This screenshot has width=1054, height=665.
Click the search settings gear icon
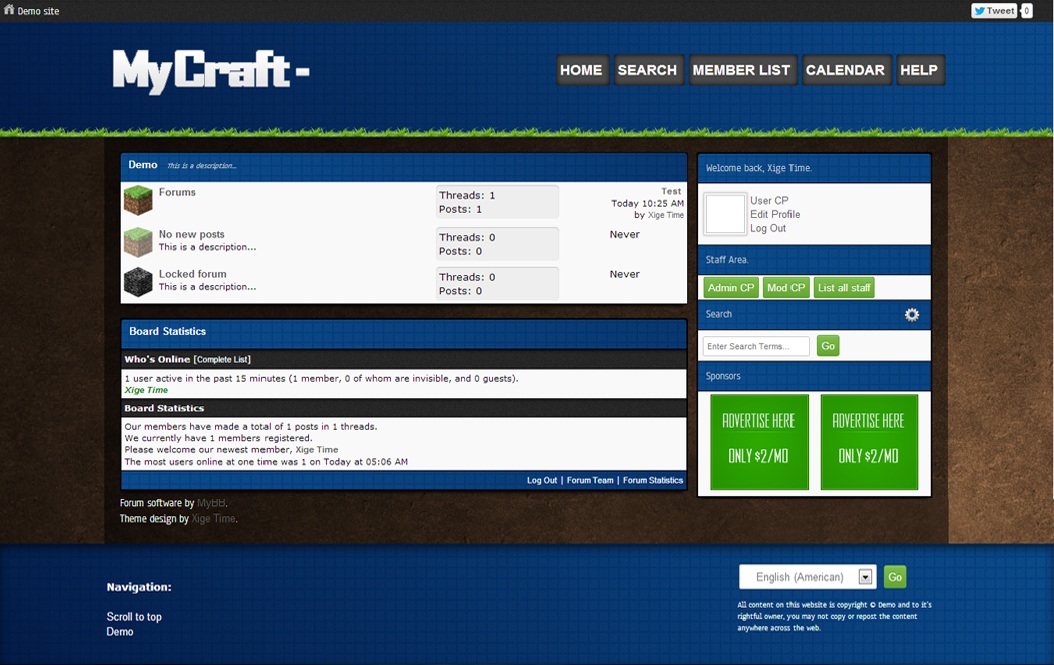point(911,314)
